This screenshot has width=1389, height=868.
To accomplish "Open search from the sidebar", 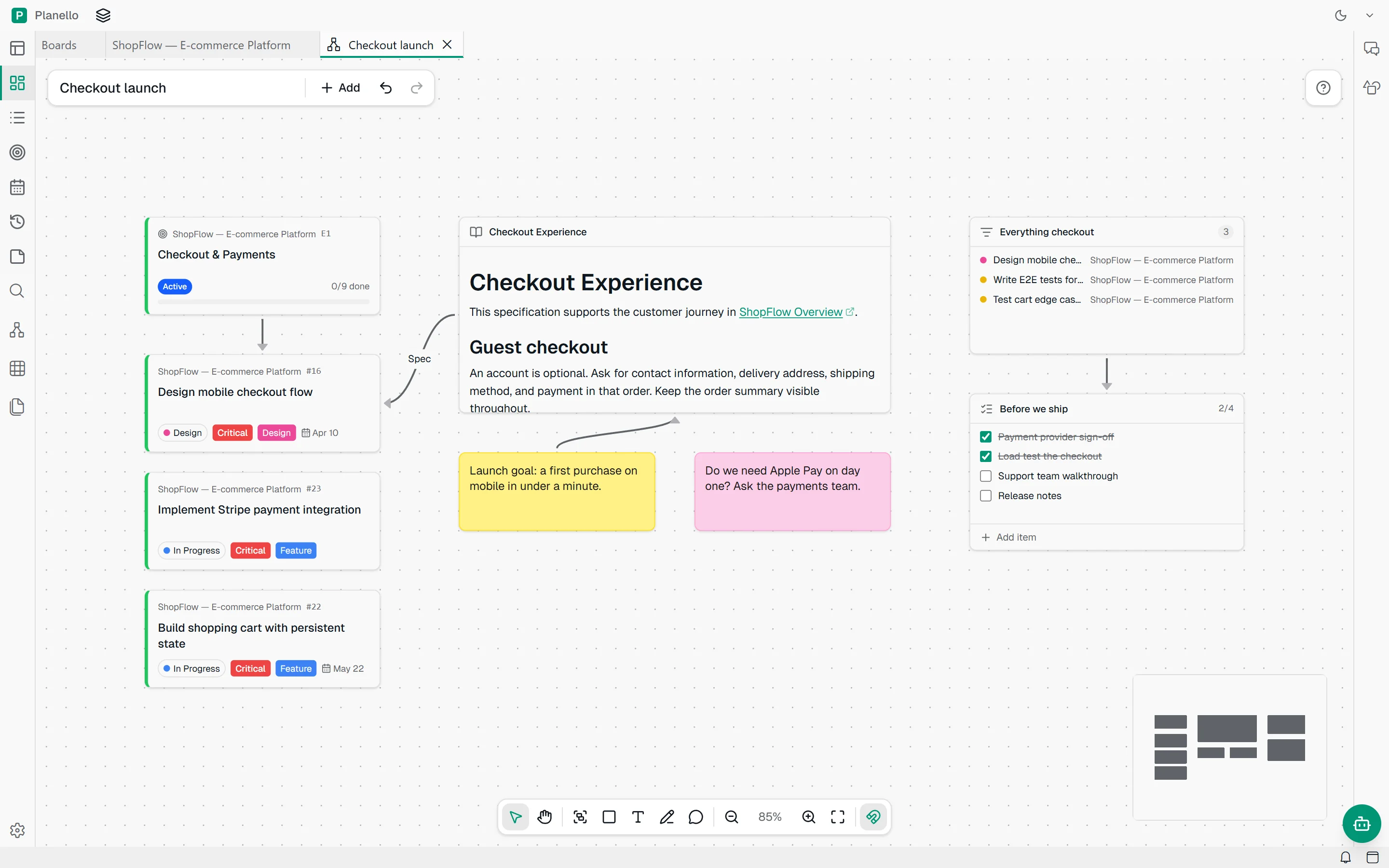I will click(17, 291).
